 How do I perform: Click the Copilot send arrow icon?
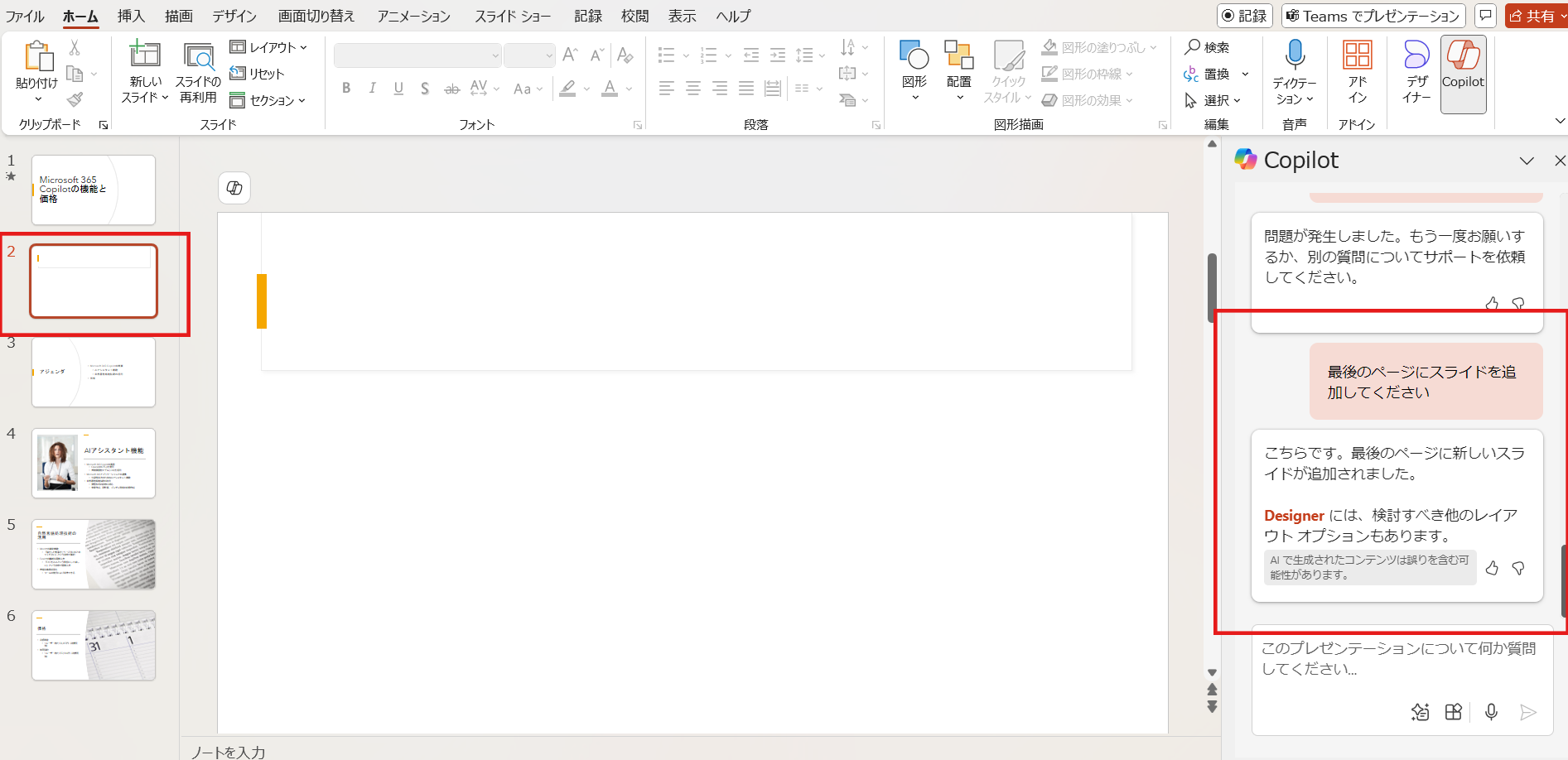pos(1528,712)
